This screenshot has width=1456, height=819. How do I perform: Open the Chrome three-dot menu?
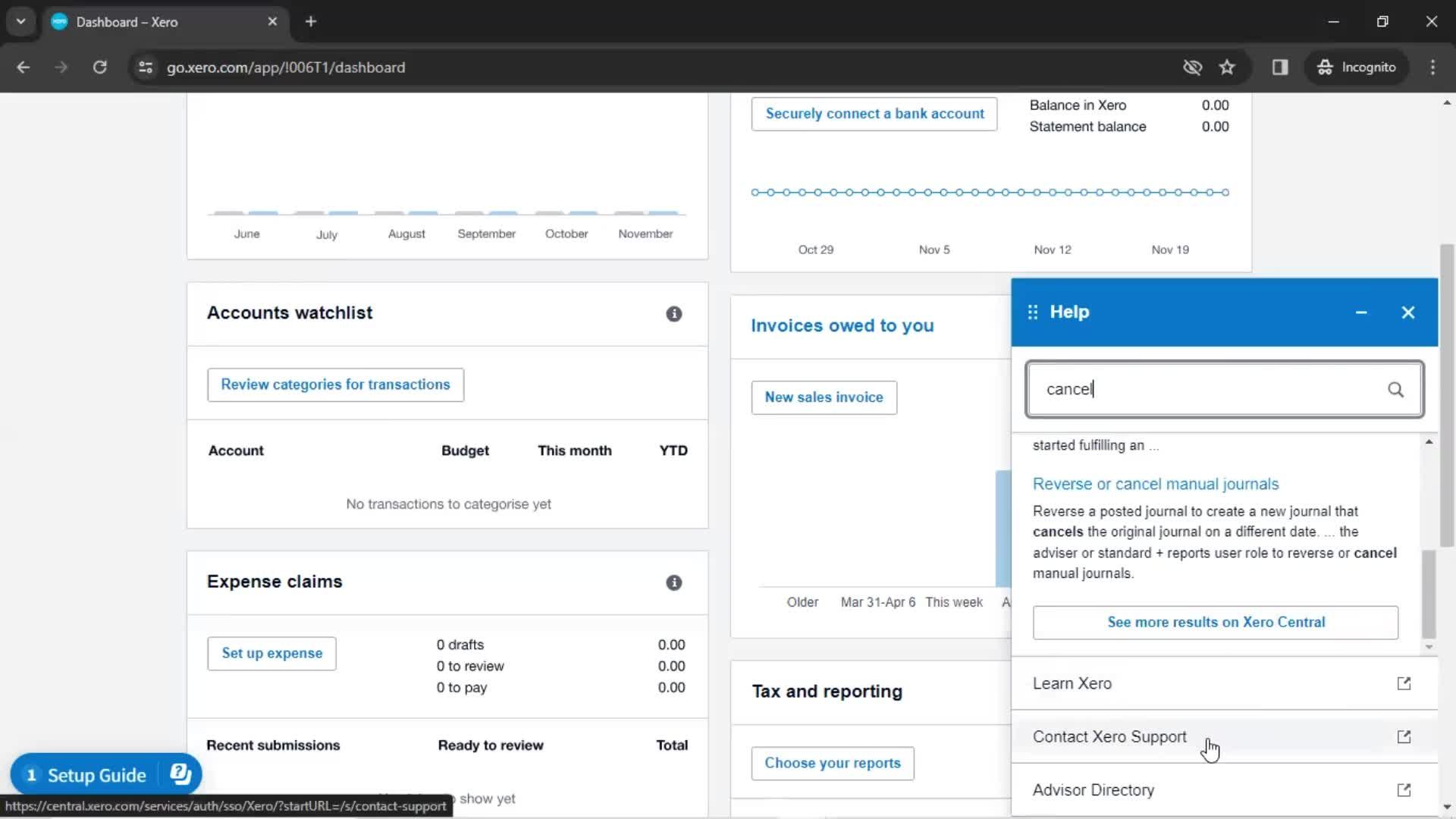coord(1432,67)
